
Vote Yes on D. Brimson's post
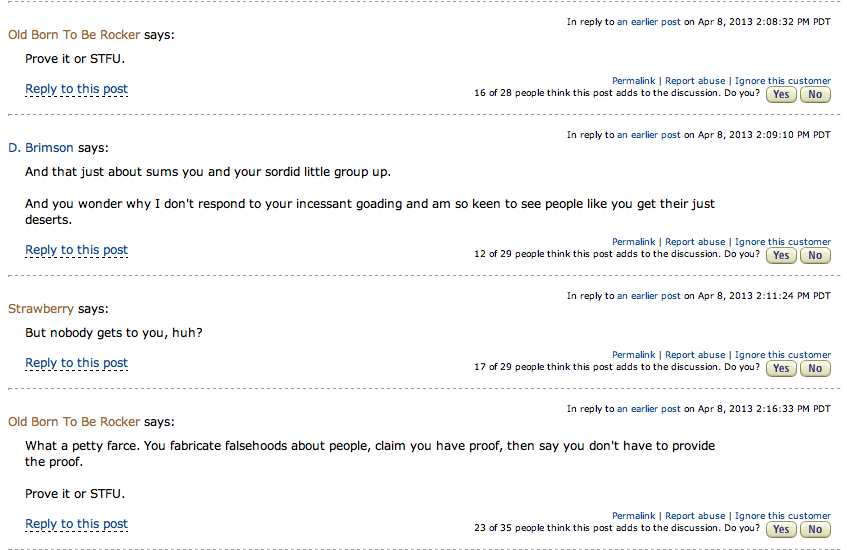click(x=781, y=256)
